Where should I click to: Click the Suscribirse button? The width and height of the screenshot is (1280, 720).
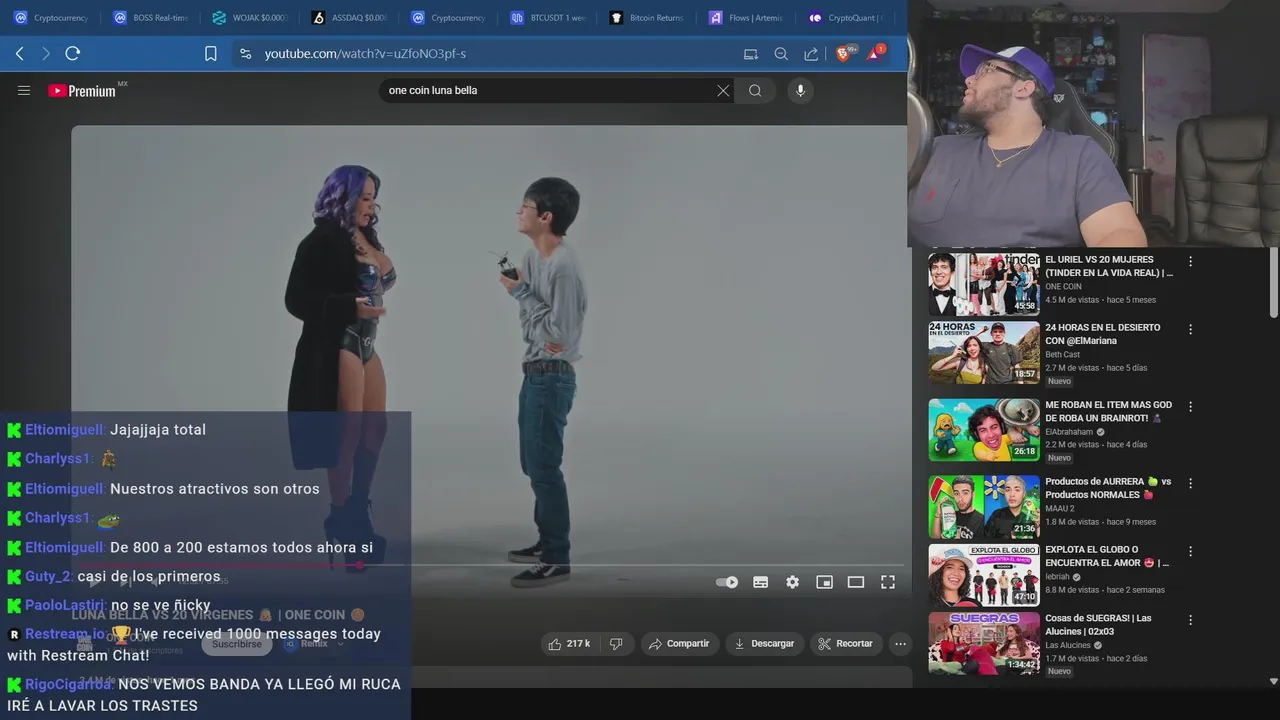[237, 644]
